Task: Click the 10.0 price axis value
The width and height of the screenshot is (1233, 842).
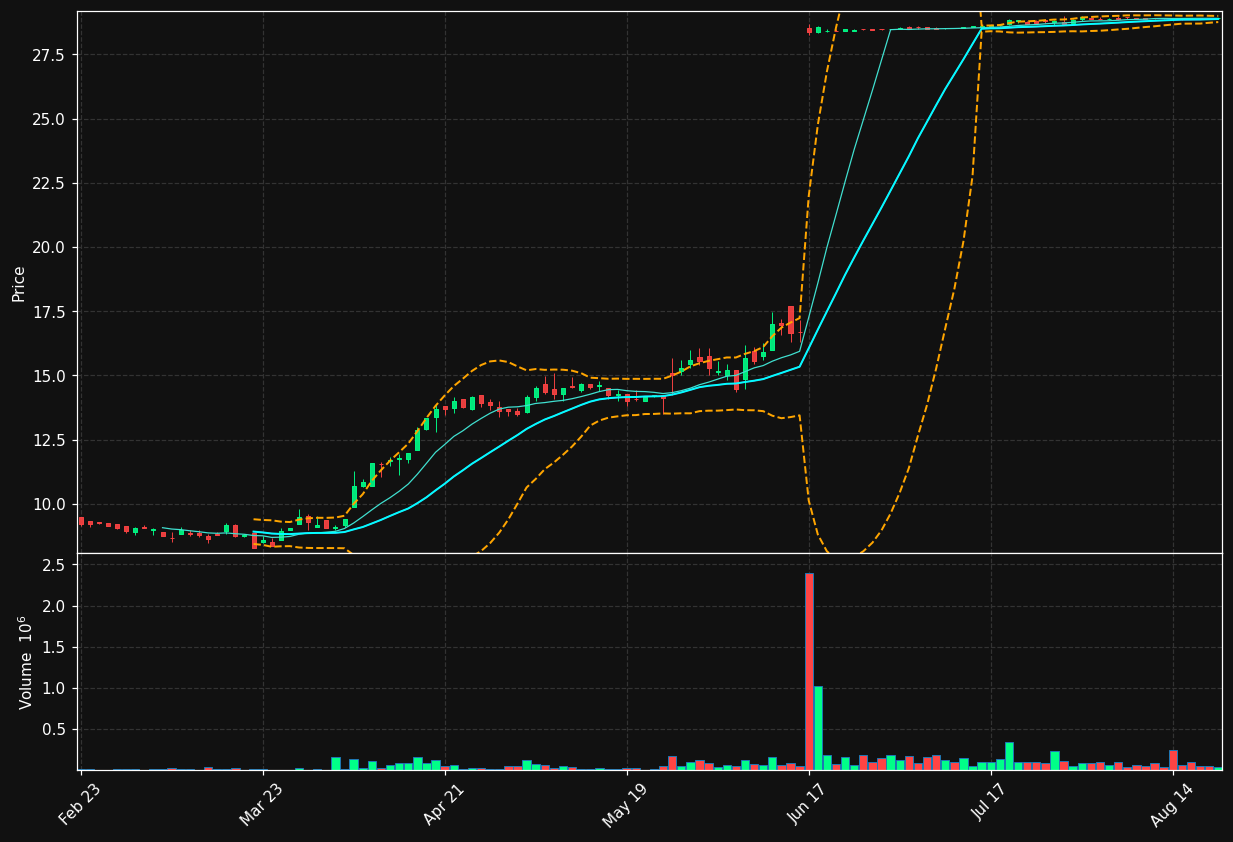Action: [48, 504]
